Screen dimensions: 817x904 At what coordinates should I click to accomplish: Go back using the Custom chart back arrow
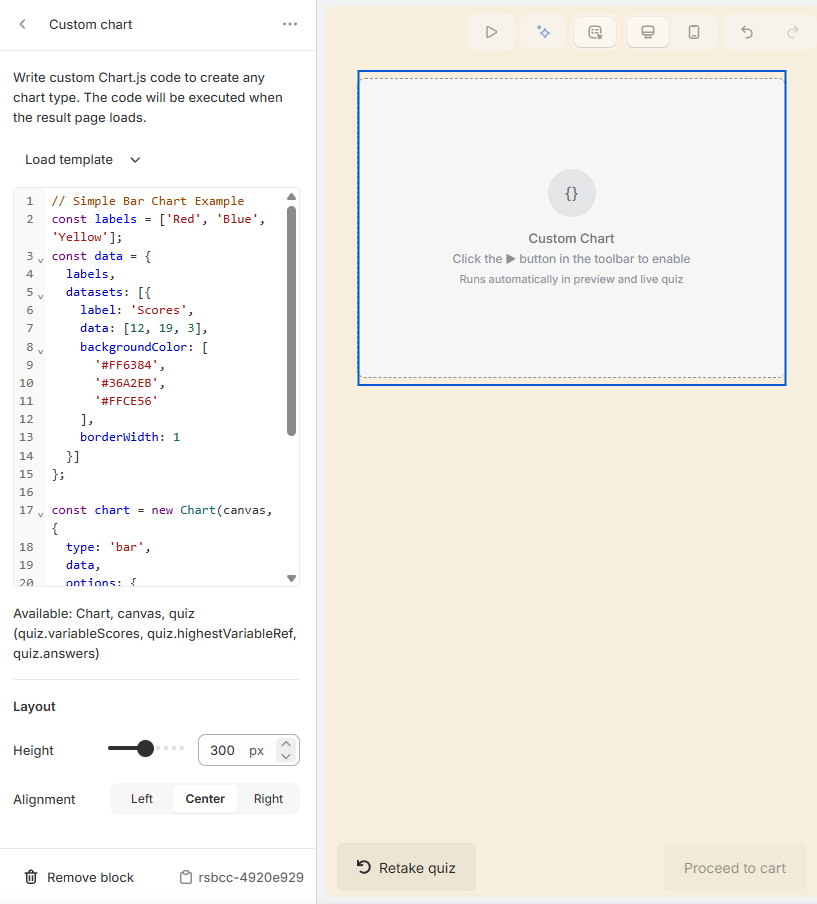click(x=22, y=23)
